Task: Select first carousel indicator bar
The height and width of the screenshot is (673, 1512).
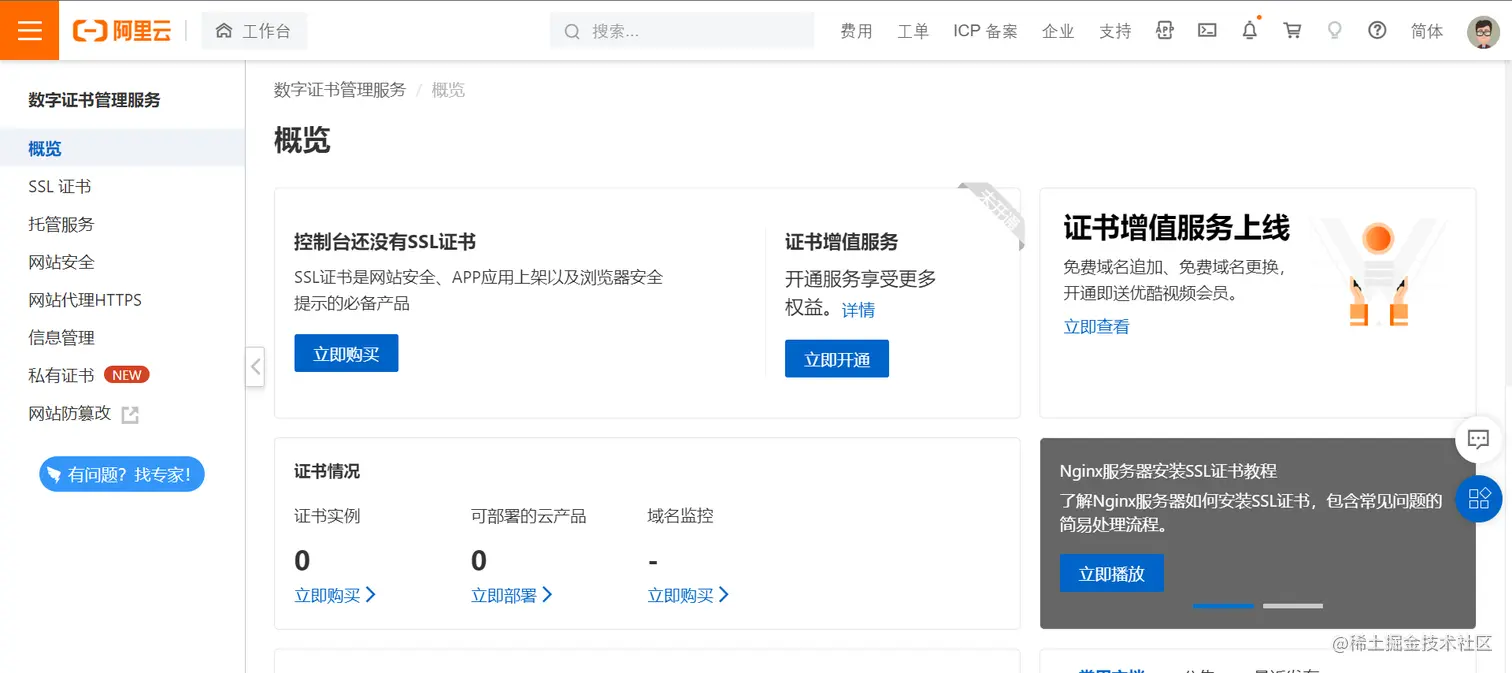Action: (1223, 606)
